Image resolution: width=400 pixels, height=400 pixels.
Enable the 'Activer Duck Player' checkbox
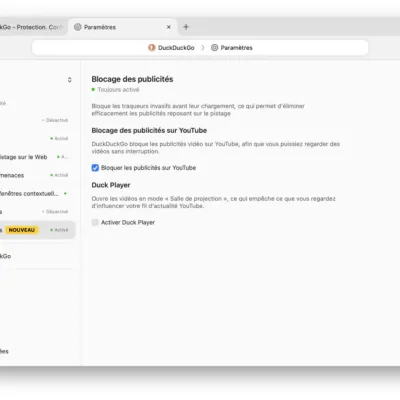pyautogui.click(x=95, y=222)
